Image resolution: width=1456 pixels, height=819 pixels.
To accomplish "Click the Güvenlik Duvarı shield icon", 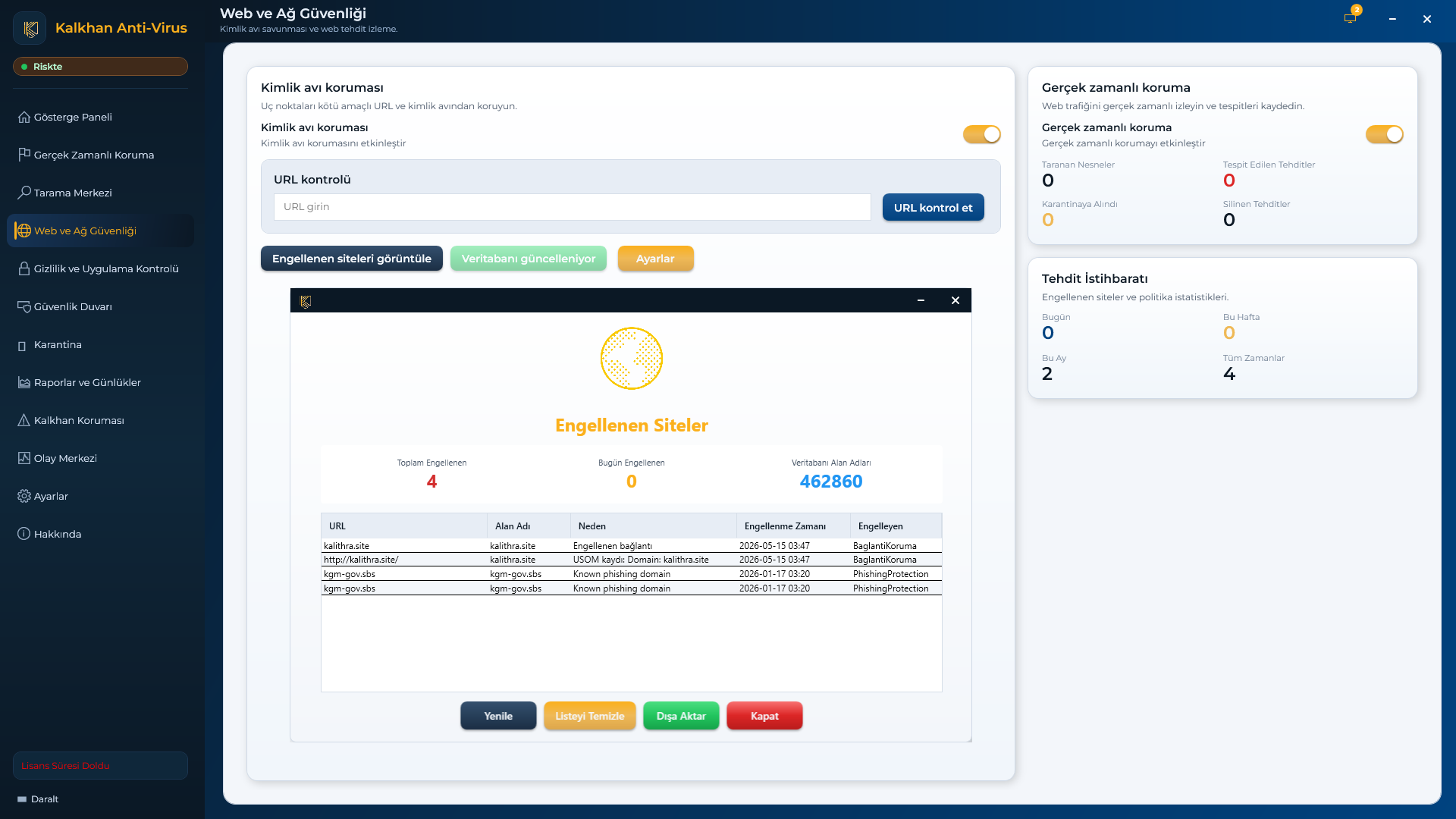I will point(24,306).
